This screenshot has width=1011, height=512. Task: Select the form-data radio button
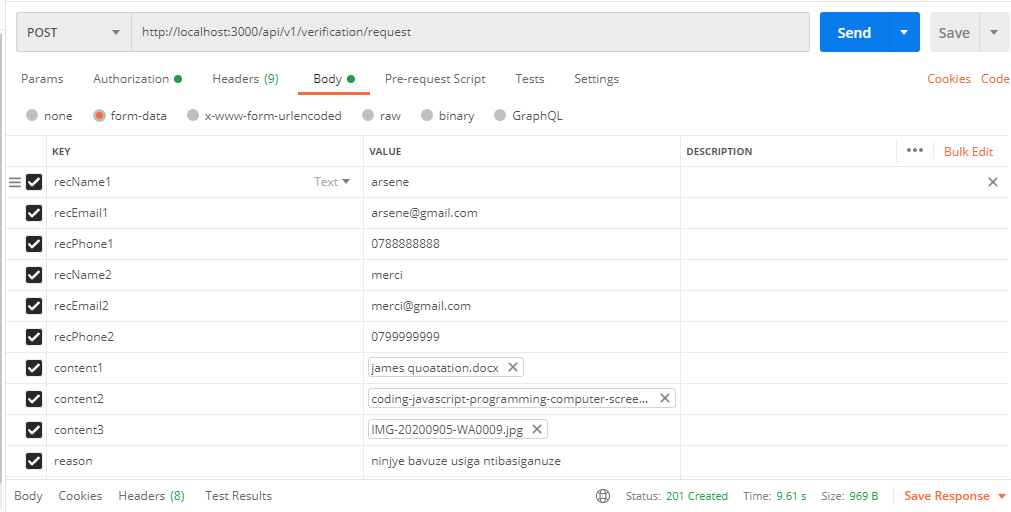click(99, 115)
